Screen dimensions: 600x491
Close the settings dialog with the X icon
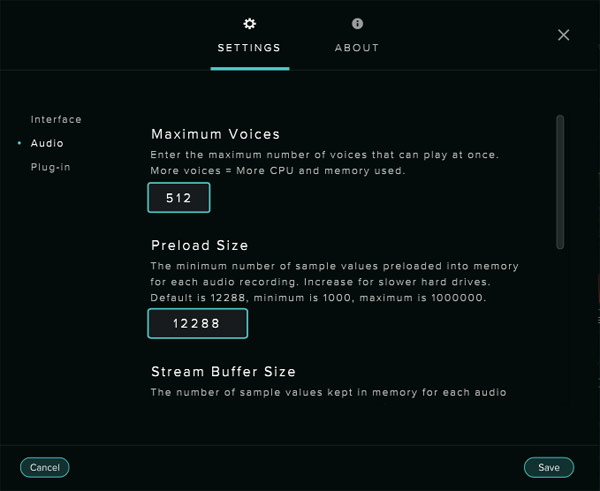(564, 35)
